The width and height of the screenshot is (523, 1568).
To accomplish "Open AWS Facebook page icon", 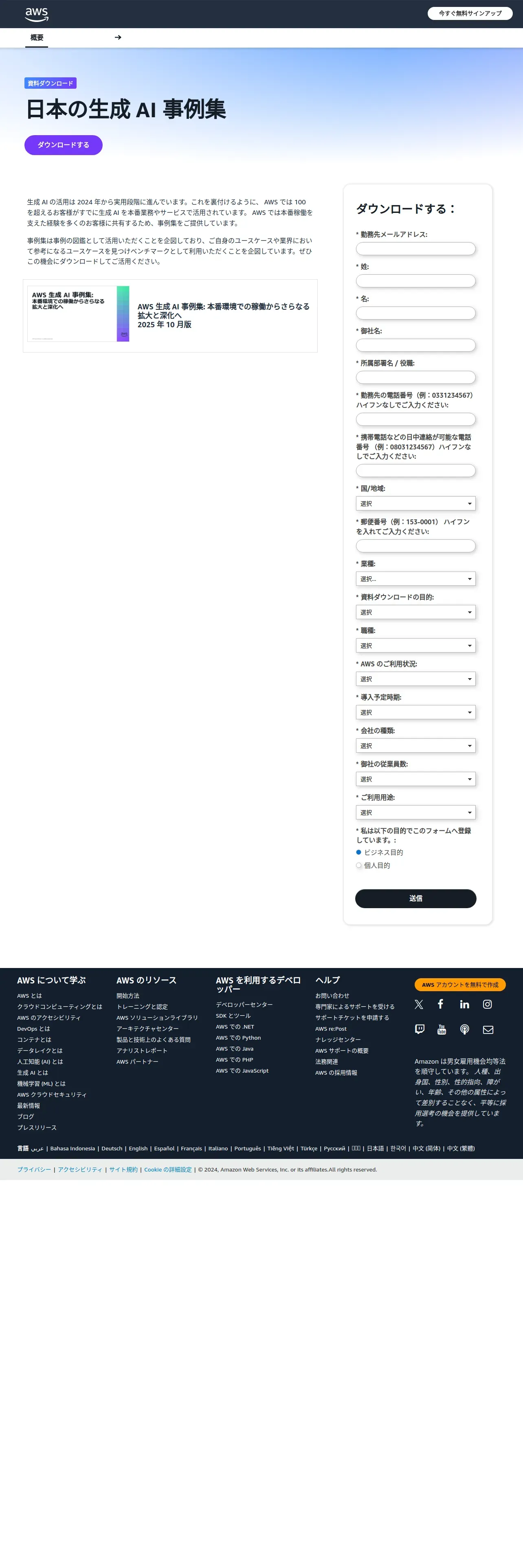I will (x=440, y=1004).
